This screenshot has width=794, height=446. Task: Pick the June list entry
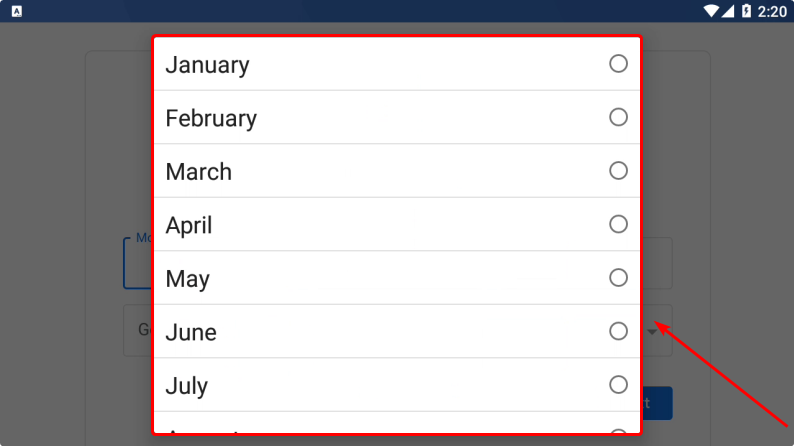click(191, 332)
